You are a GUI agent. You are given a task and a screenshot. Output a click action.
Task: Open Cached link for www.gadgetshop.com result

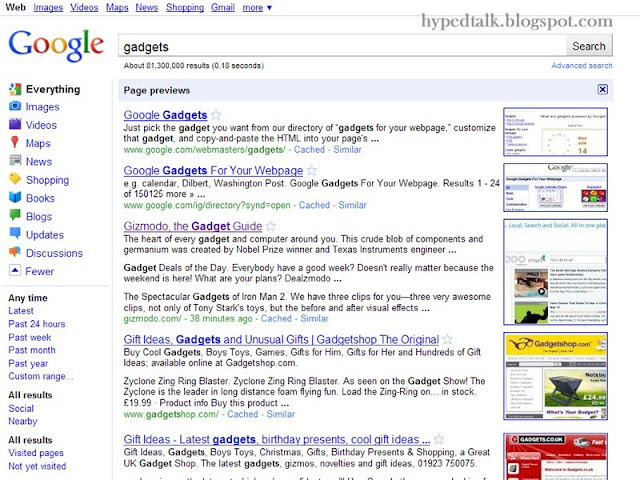pos(242,414)
